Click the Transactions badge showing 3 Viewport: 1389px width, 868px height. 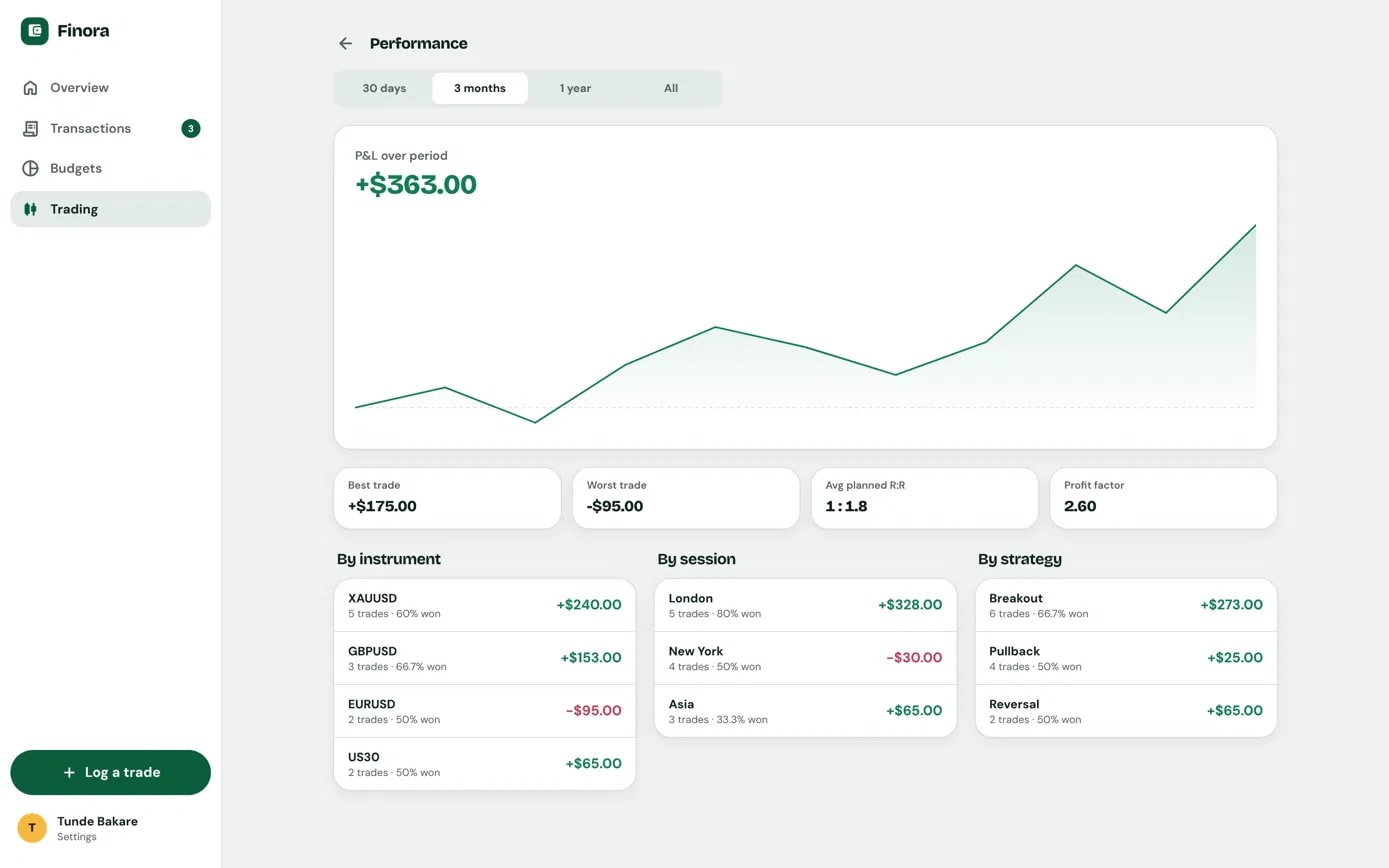191,128
